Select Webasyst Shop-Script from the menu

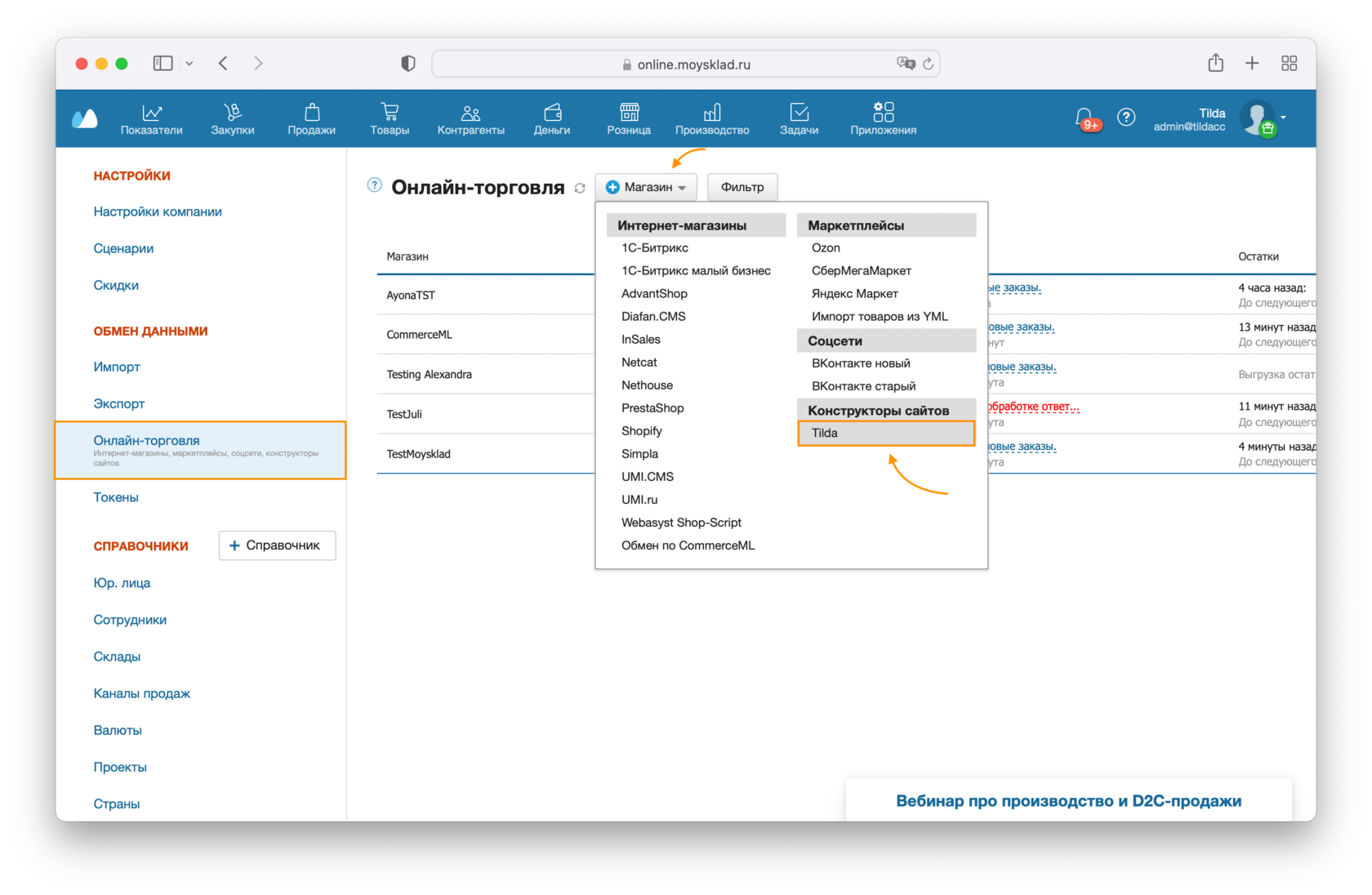(x=681, y=522)
